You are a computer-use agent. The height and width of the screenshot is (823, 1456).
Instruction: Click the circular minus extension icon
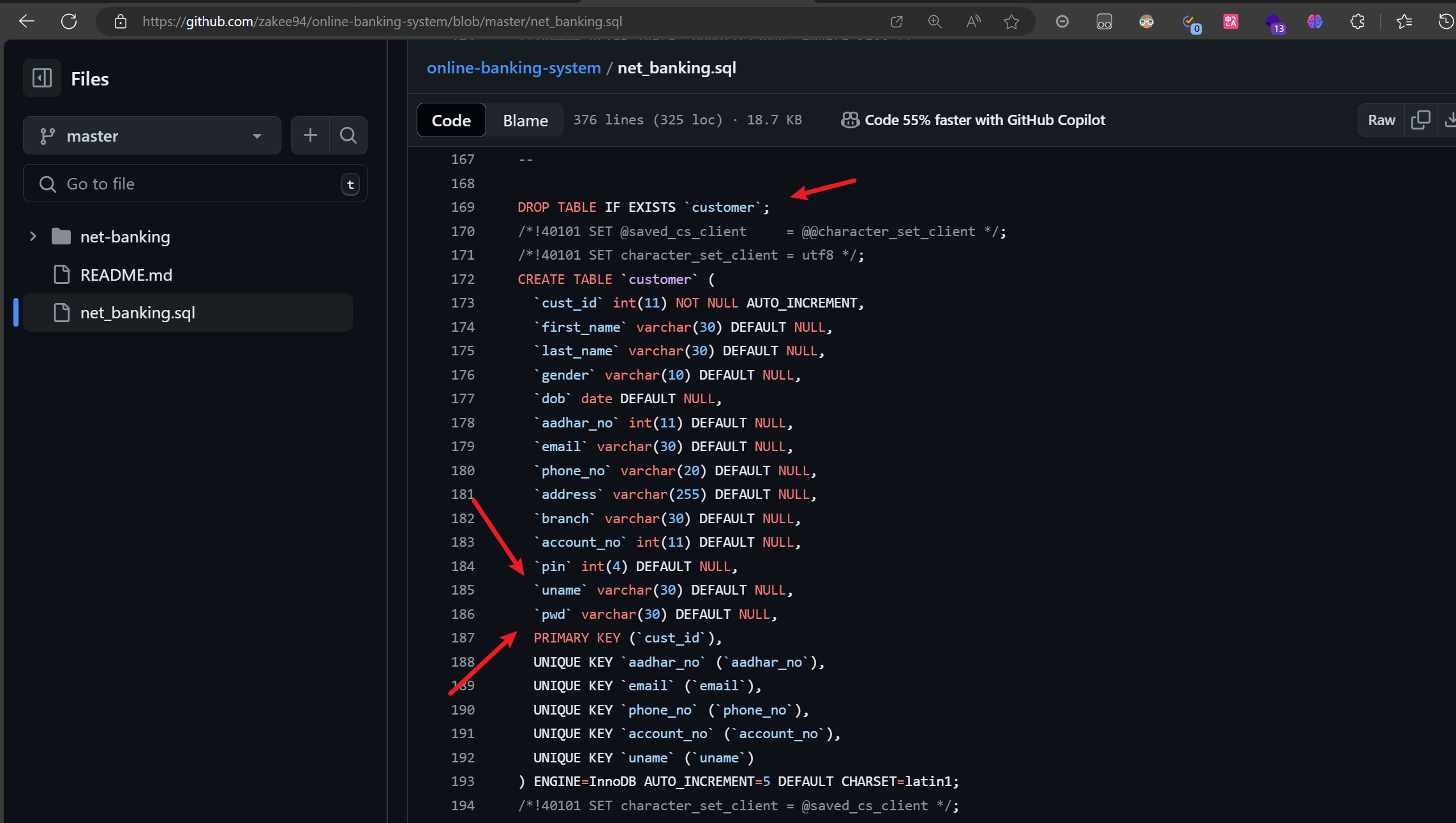coord(1062,22)
